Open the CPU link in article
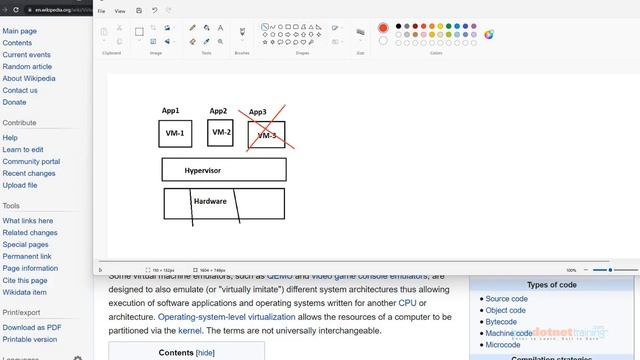 [x=407, y=303]
